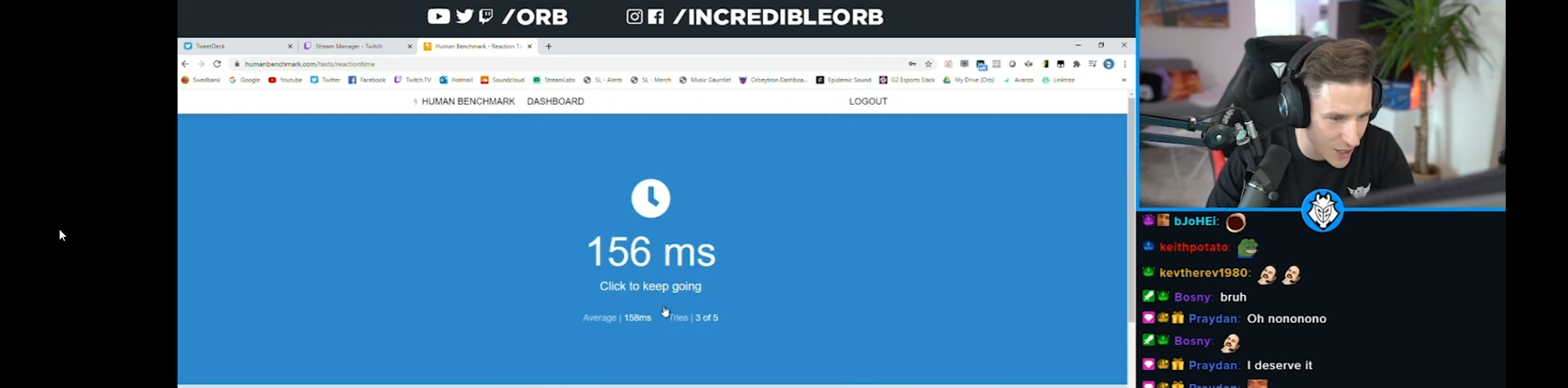The image size is (1568, 388).
Task: Open the Chrome extensions puzzle icon
Action: (x=1076, y=64)
